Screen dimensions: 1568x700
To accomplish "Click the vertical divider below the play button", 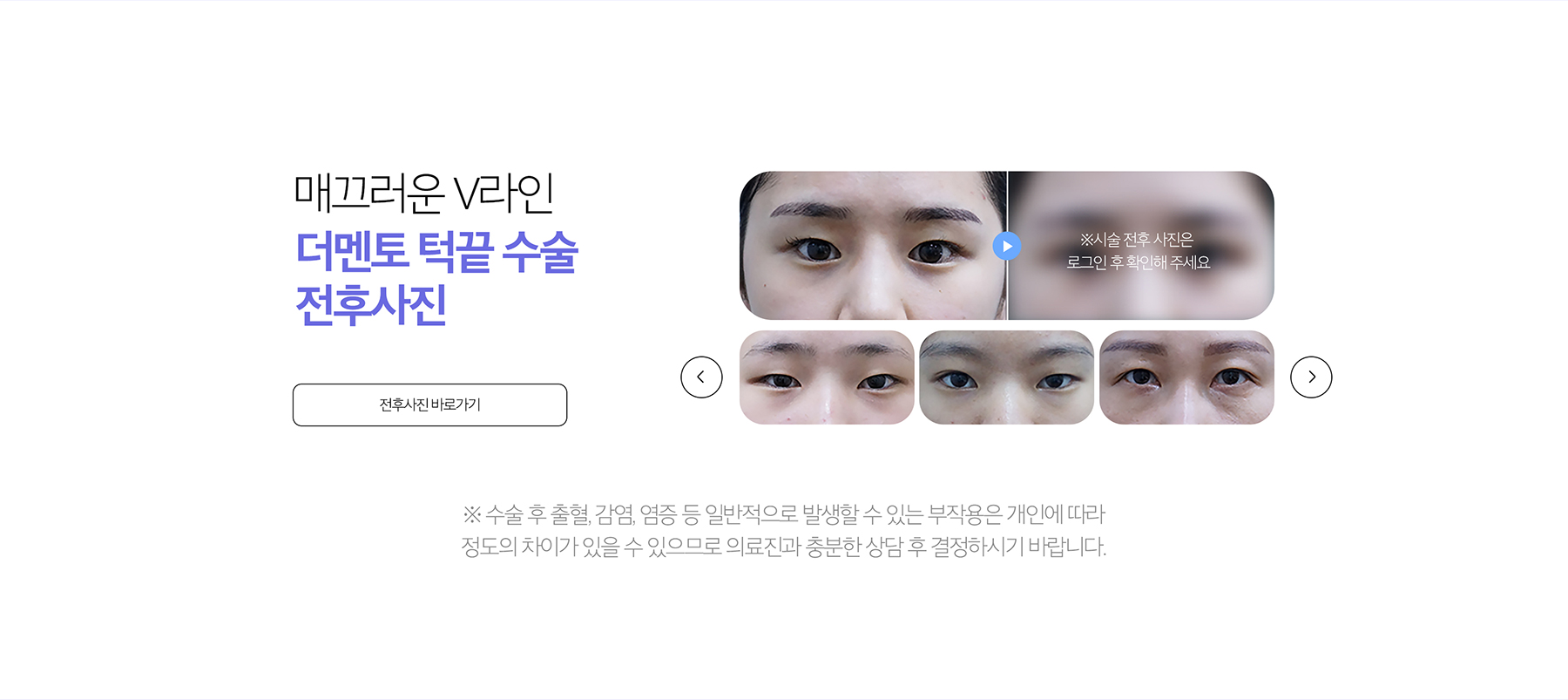I will pos(1007,290).
